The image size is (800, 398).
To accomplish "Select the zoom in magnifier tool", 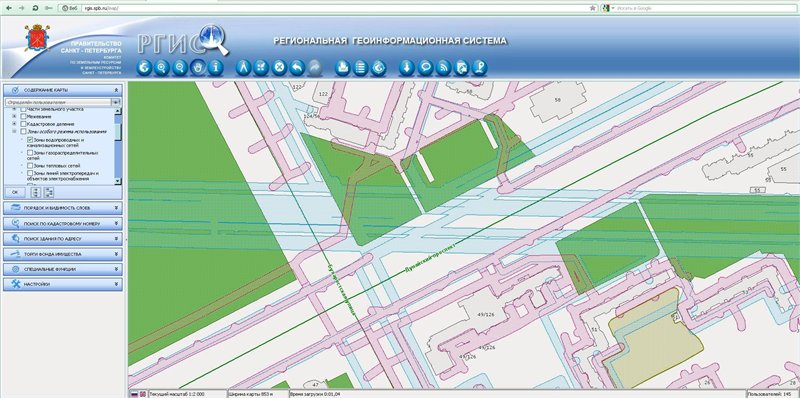I will (x=161, y=68).
